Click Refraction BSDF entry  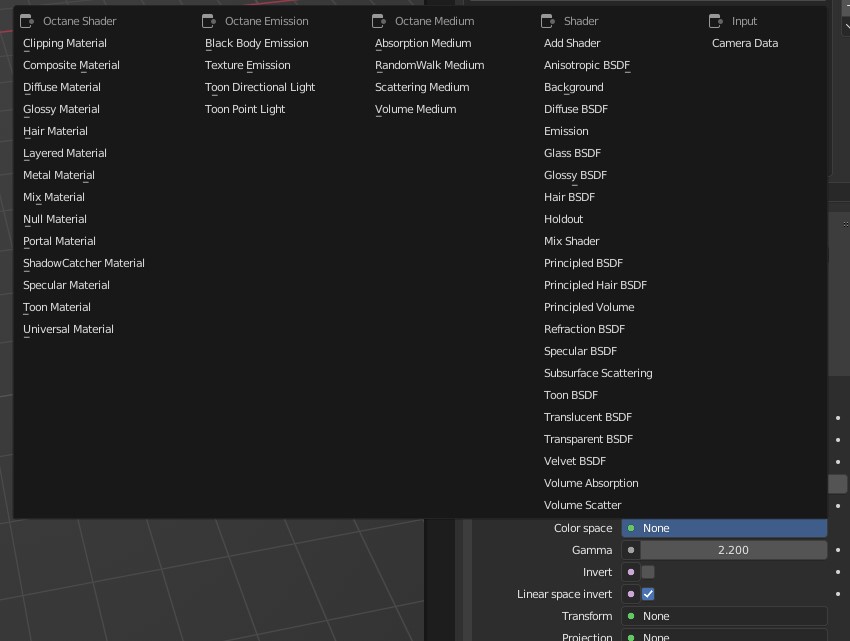click(584, 329)
